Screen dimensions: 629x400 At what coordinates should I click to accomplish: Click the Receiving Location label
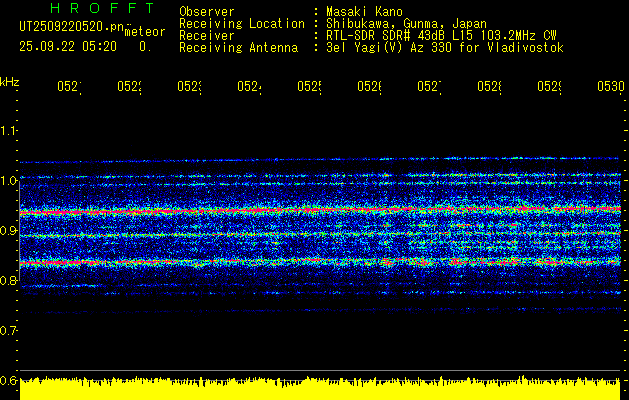pos(242,24)
